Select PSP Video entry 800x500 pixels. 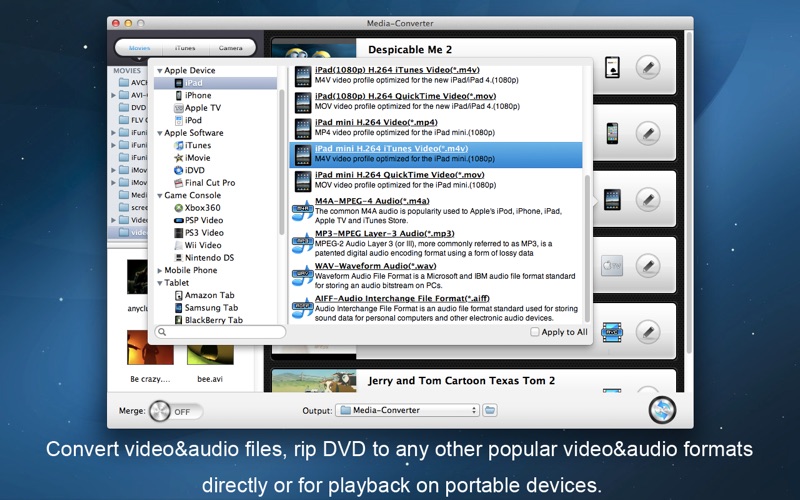coord(198,220)
